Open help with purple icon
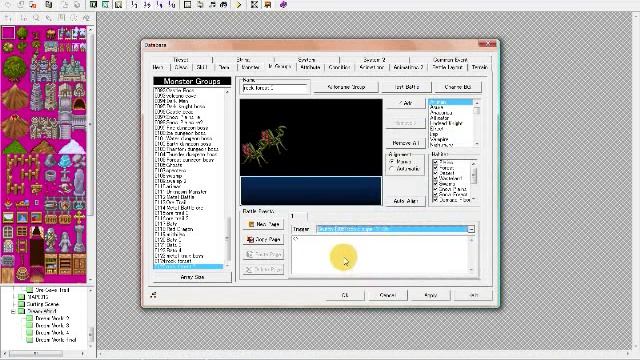This screenshot has width=640, height=360. (283, 5)
